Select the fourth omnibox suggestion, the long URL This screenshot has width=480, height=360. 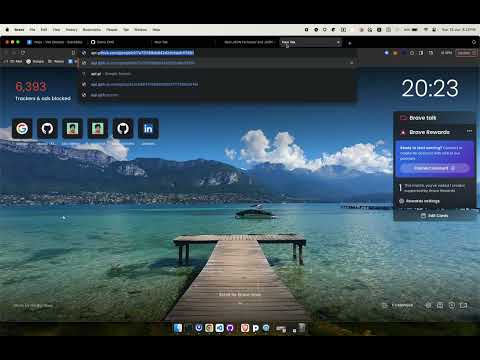pos(217,84)
